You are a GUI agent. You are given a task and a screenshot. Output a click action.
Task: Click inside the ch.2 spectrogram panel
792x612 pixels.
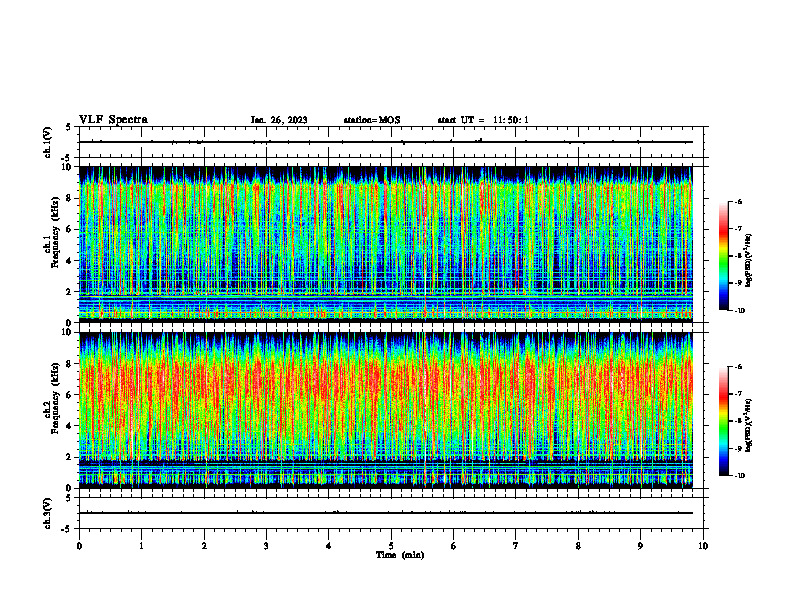coord(386,410)
